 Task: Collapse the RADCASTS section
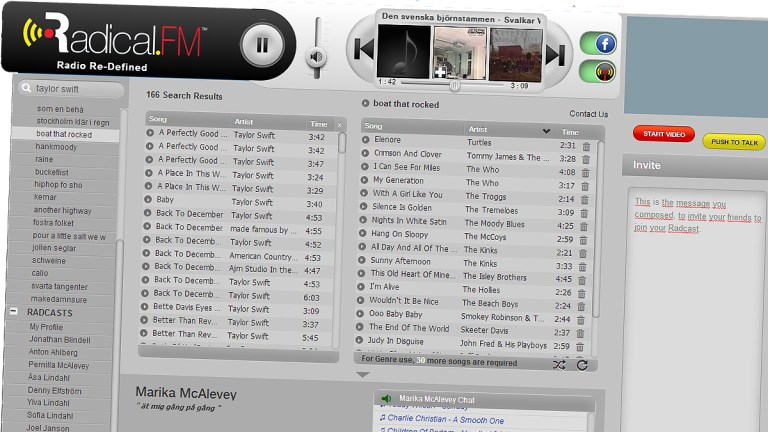pyautogui.click(x=14, y=311)
